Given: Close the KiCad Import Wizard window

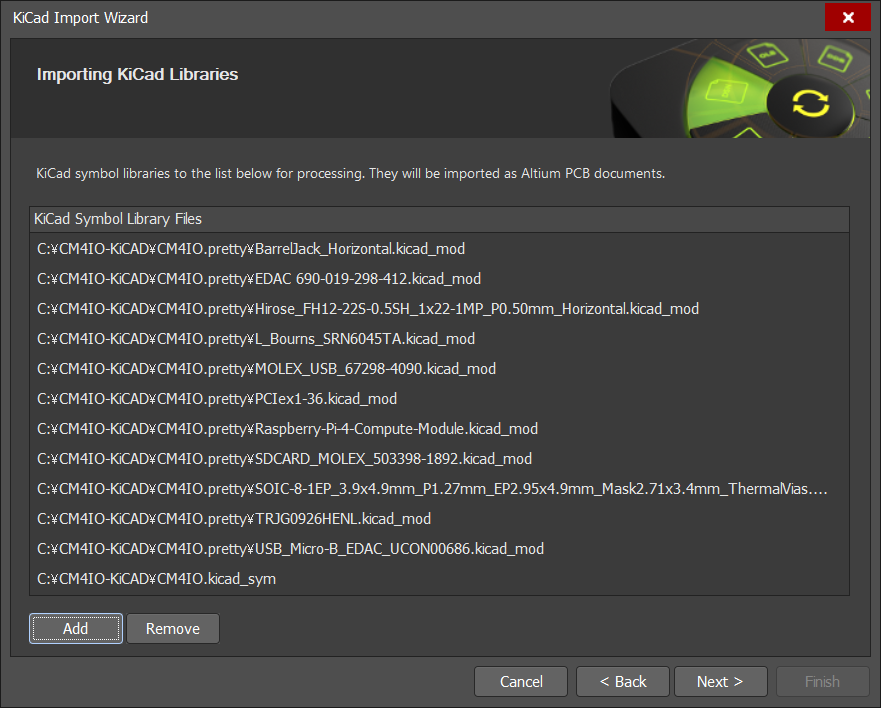Looking at the screenshot, I should coord(848,17).
